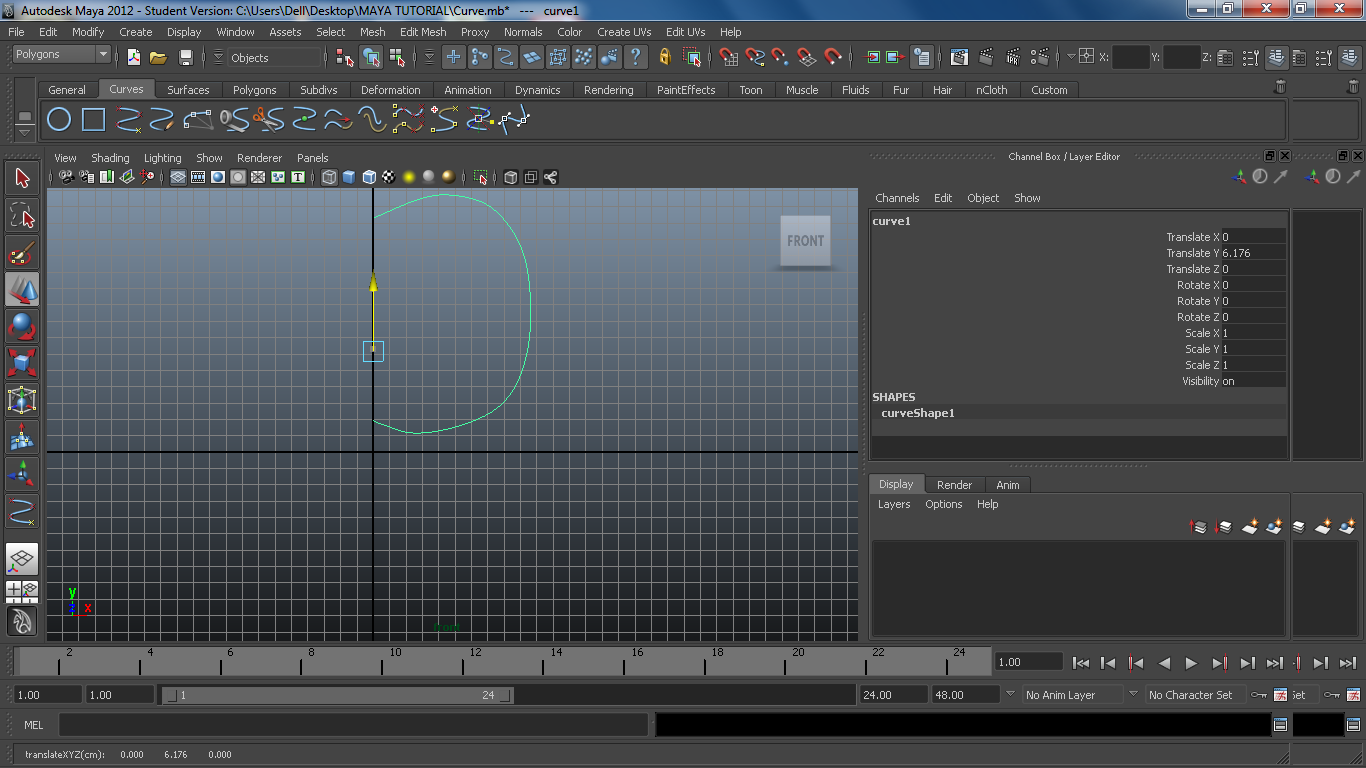Create a new scene file

pos(134,57)
